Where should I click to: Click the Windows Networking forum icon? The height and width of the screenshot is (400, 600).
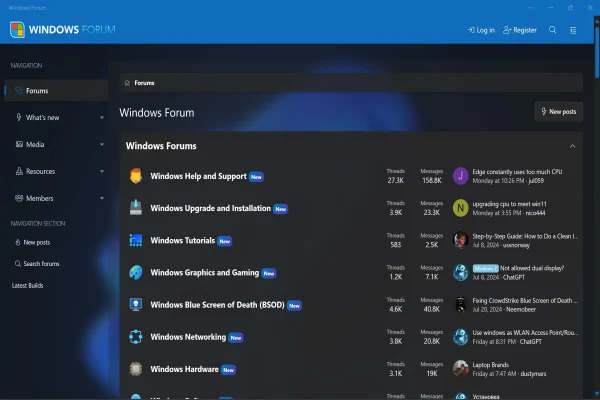136,337
